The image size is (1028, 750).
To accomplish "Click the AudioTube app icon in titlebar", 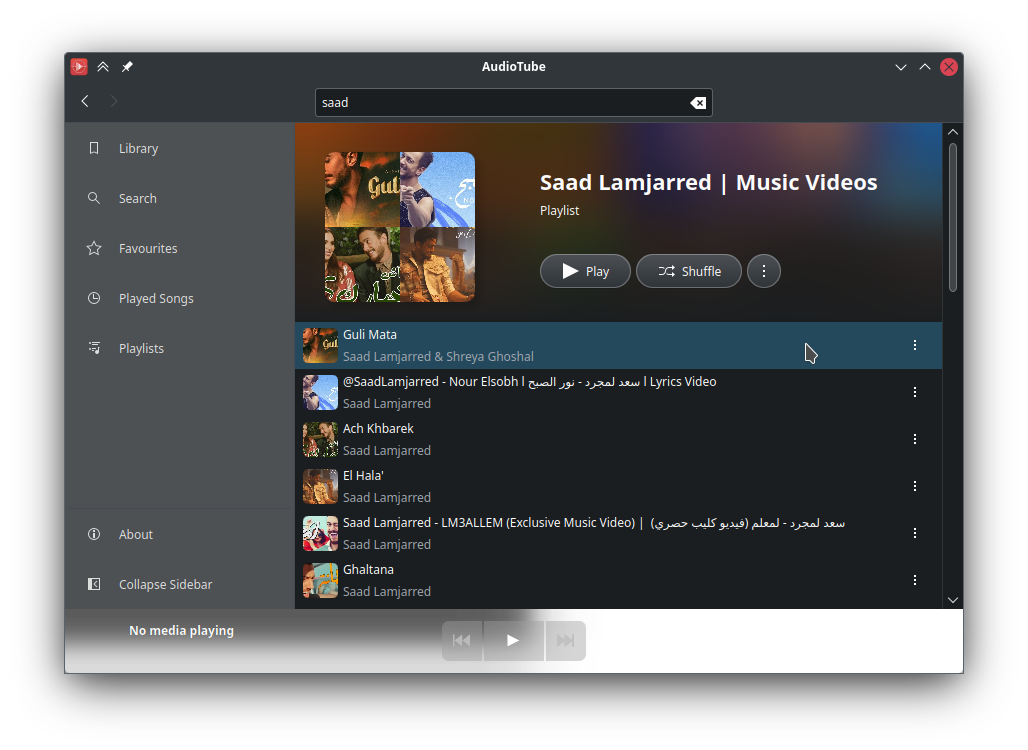I will (x=79, y=66).
